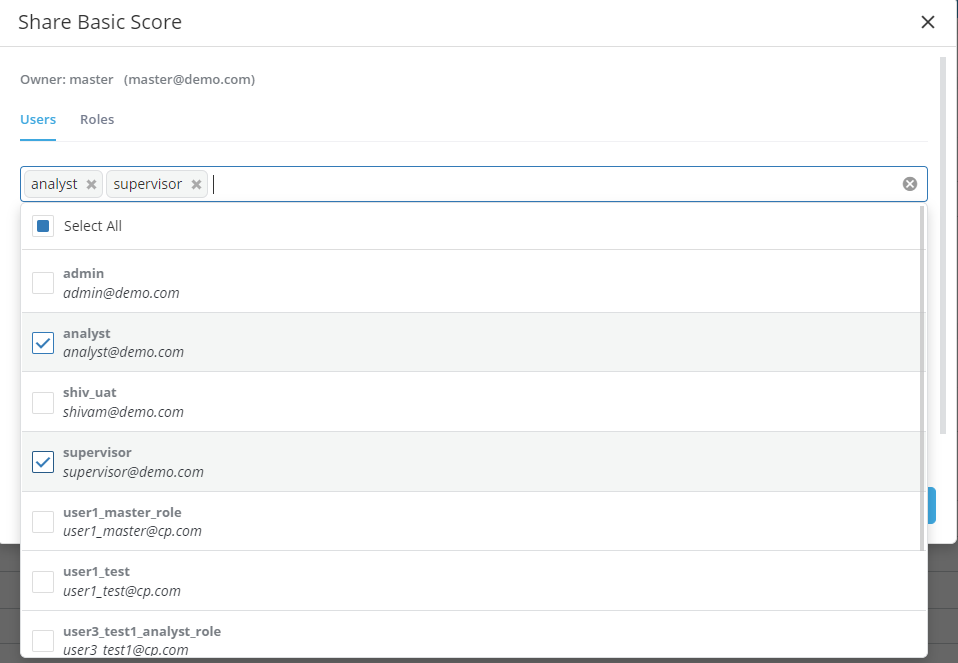Remove the analyst tag chip

tap(92, 184)
